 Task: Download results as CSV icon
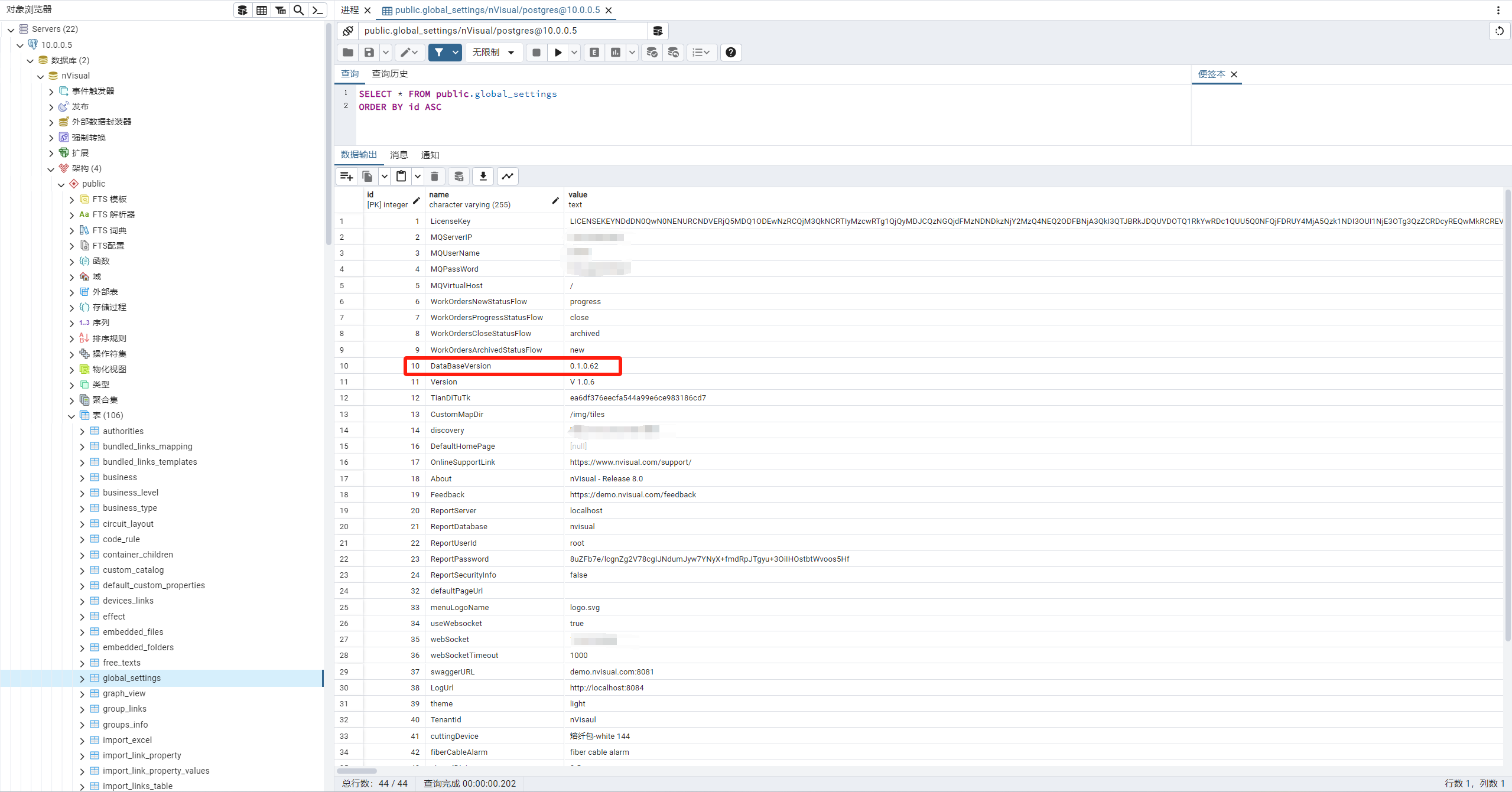pyautogui.click(x=483, y=176)
